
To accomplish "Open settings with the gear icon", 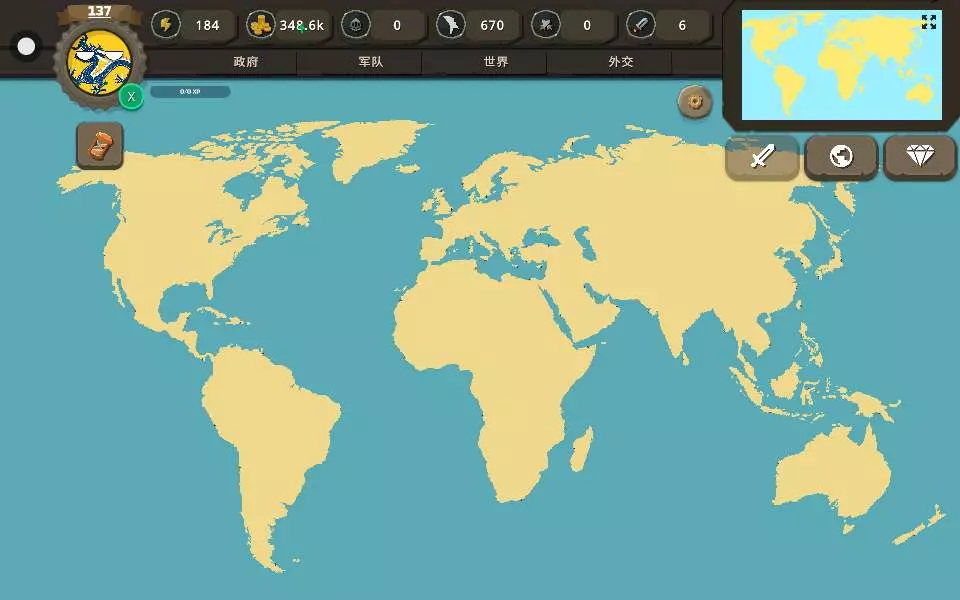I will 695,102.
